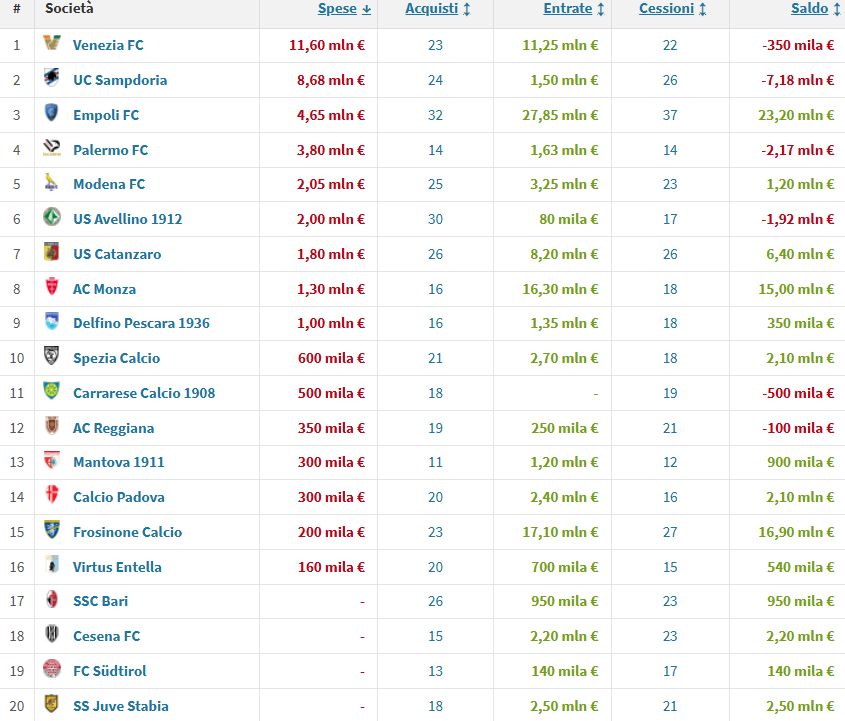The width and height of the screenshot is (845, 721).
Task: Click the Frosinone Calcio club crest
Action: pos(52,530)
